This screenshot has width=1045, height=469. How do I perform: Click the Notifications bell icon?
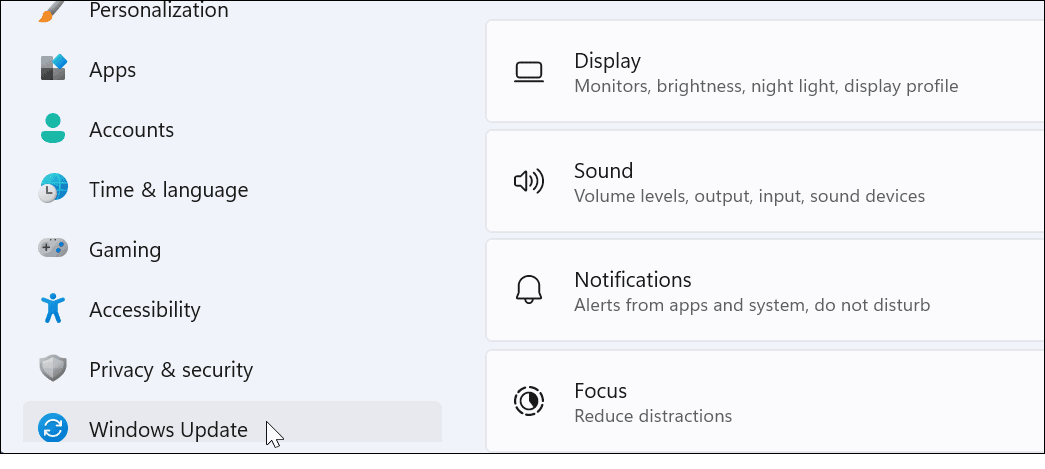[528, 291]
